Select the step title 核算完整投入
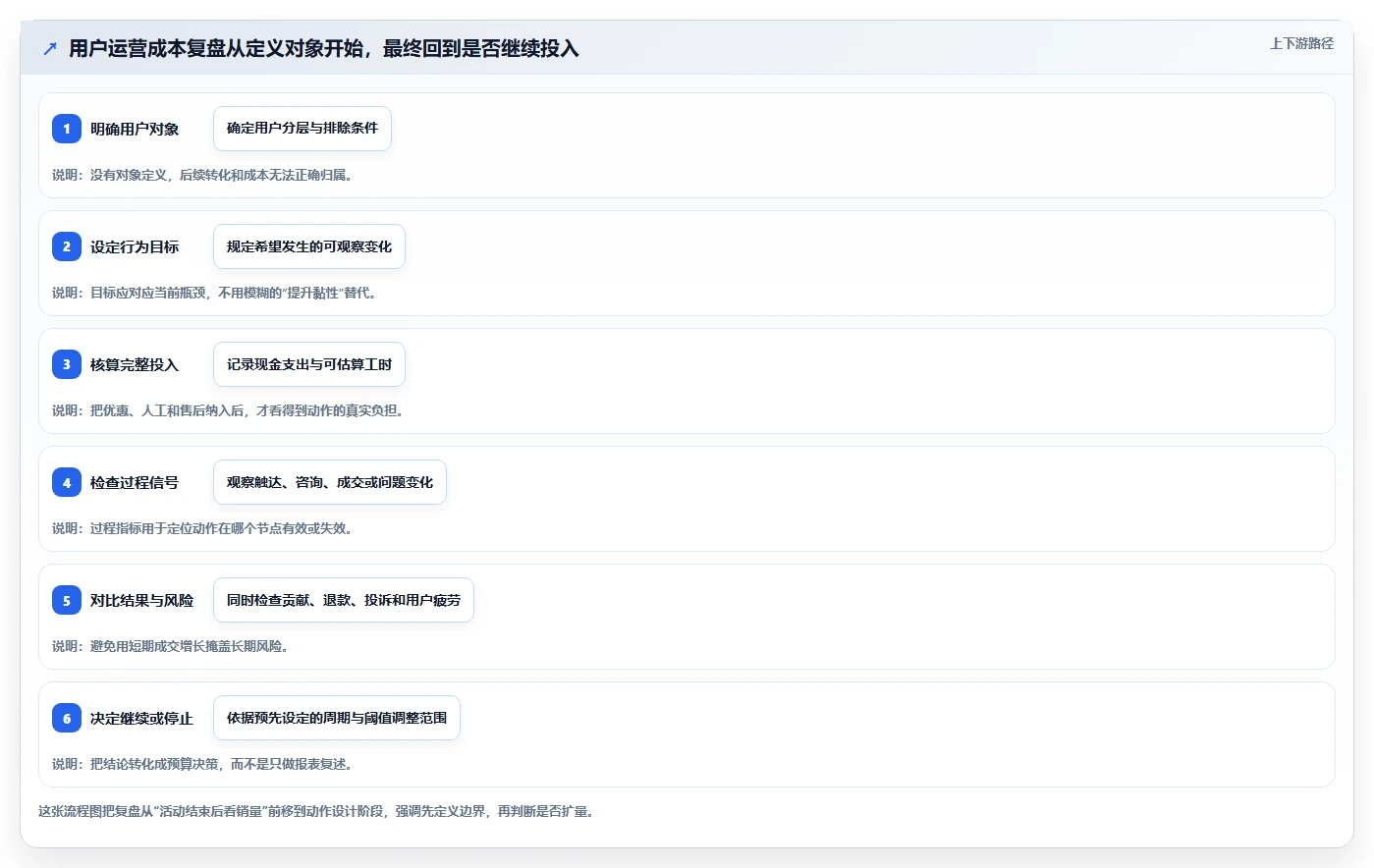 (x=135, y=364)
